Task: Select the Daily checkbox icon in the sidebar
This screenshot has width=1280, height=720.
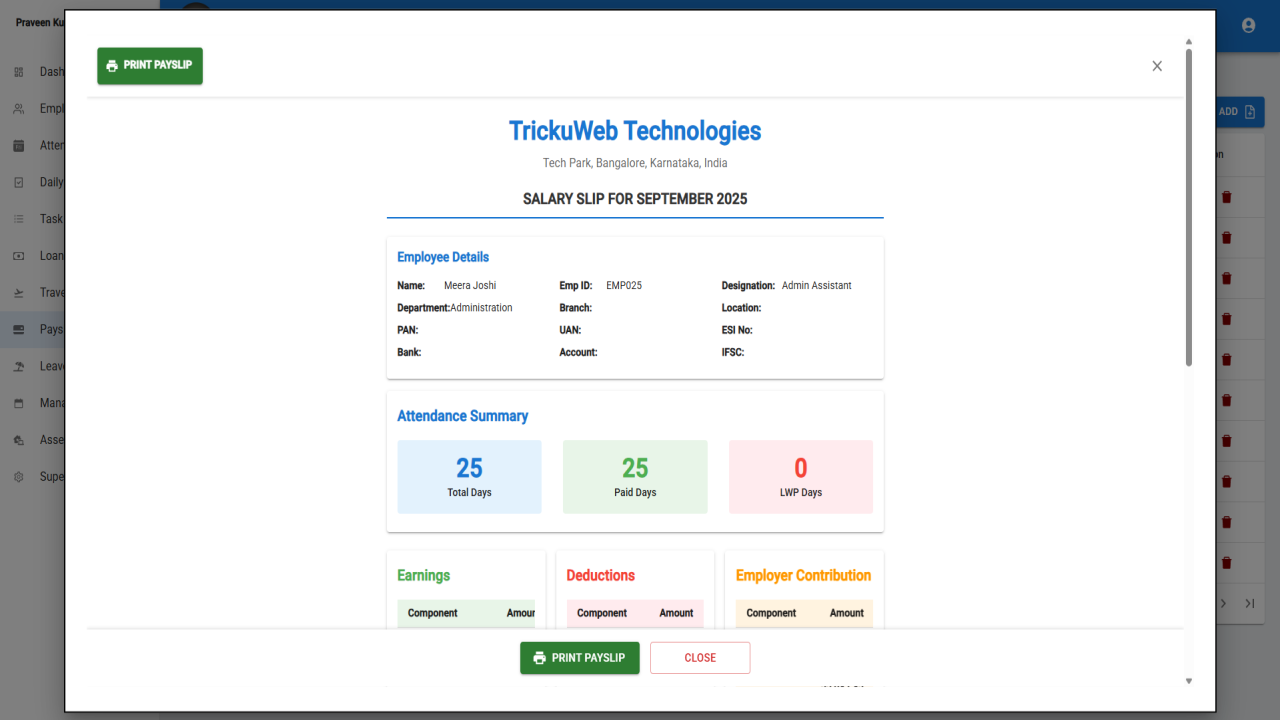Action: [x=18, y=183]
